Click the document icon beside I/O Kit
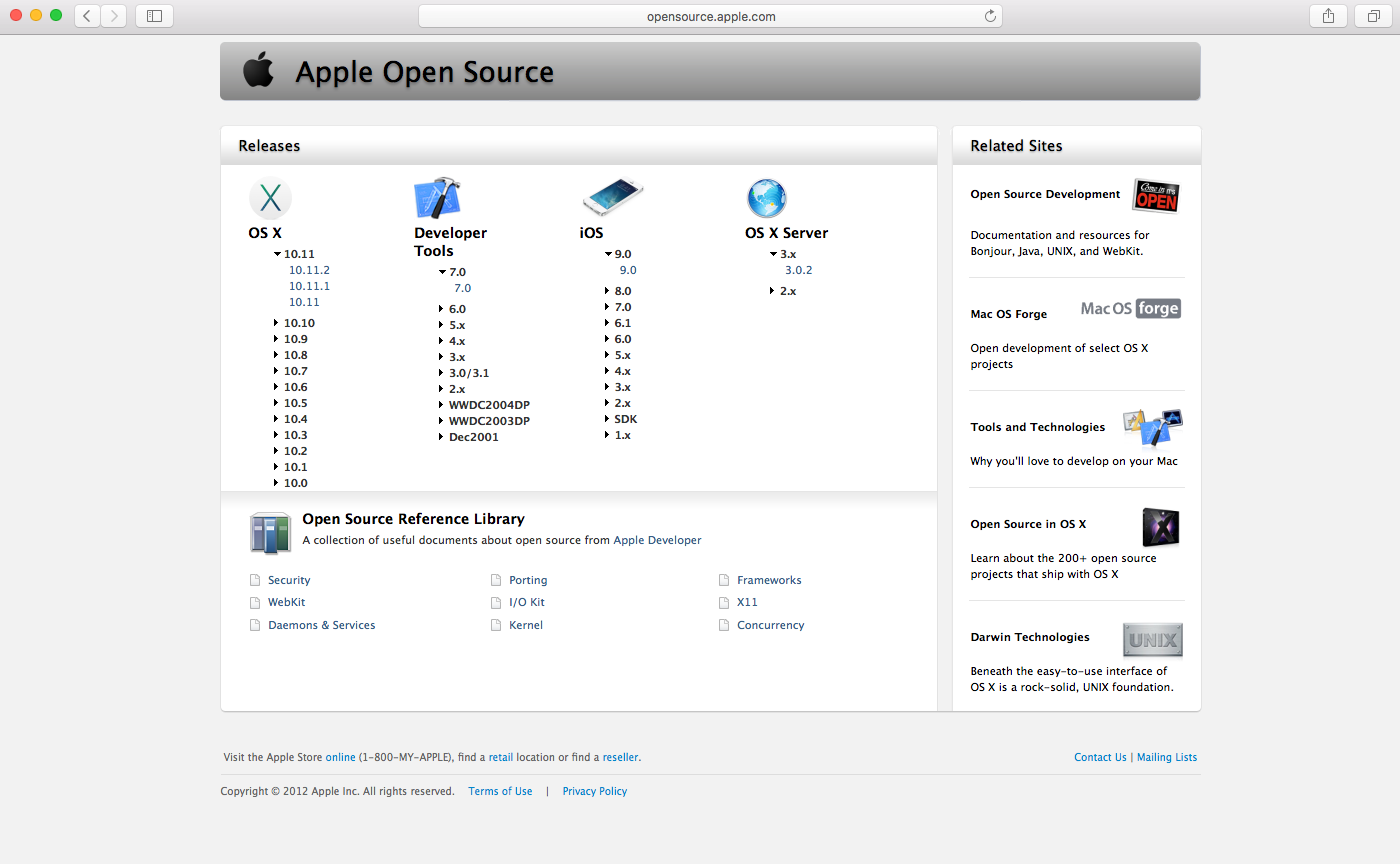1400x864 pixels. 496,603
